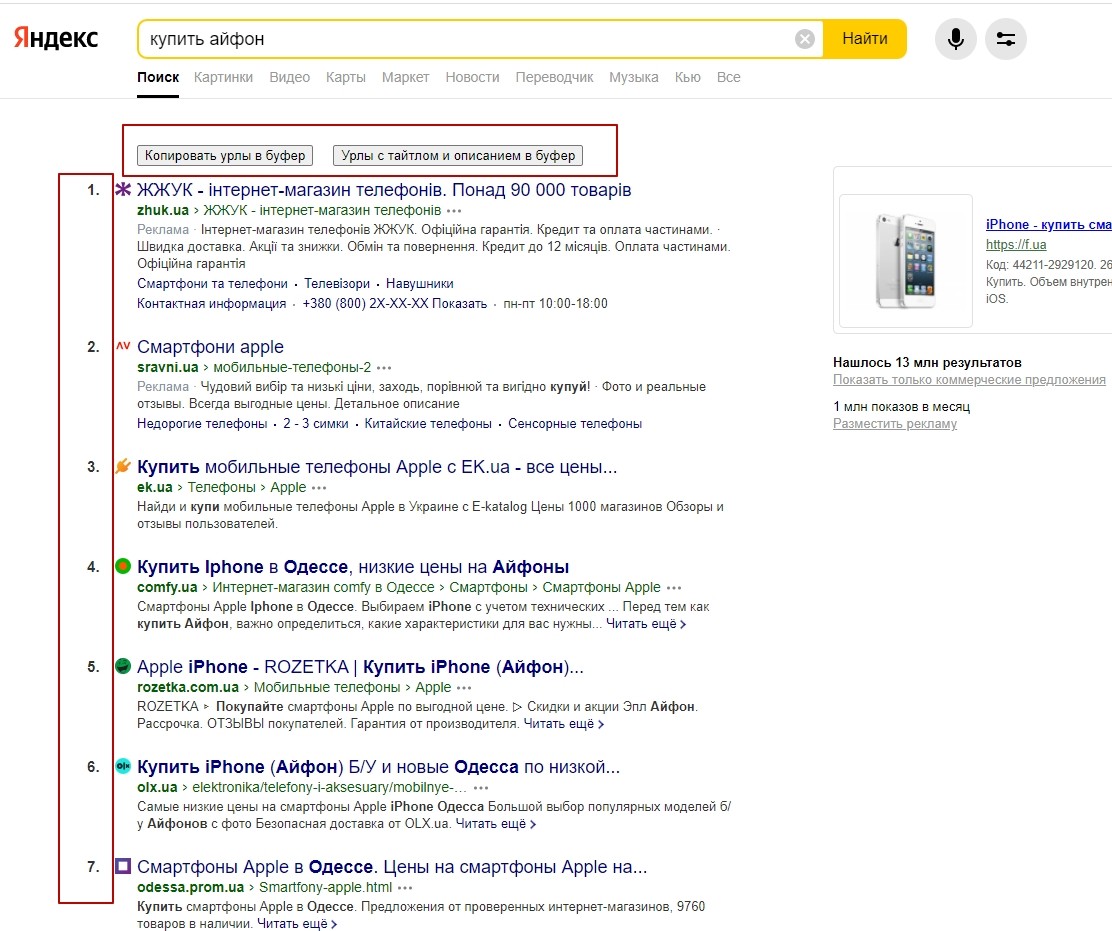The image size is (1112, 931).
Task: Expand 'Читать ещё' in the comfy.ua snippet
Action: point(646,624)
